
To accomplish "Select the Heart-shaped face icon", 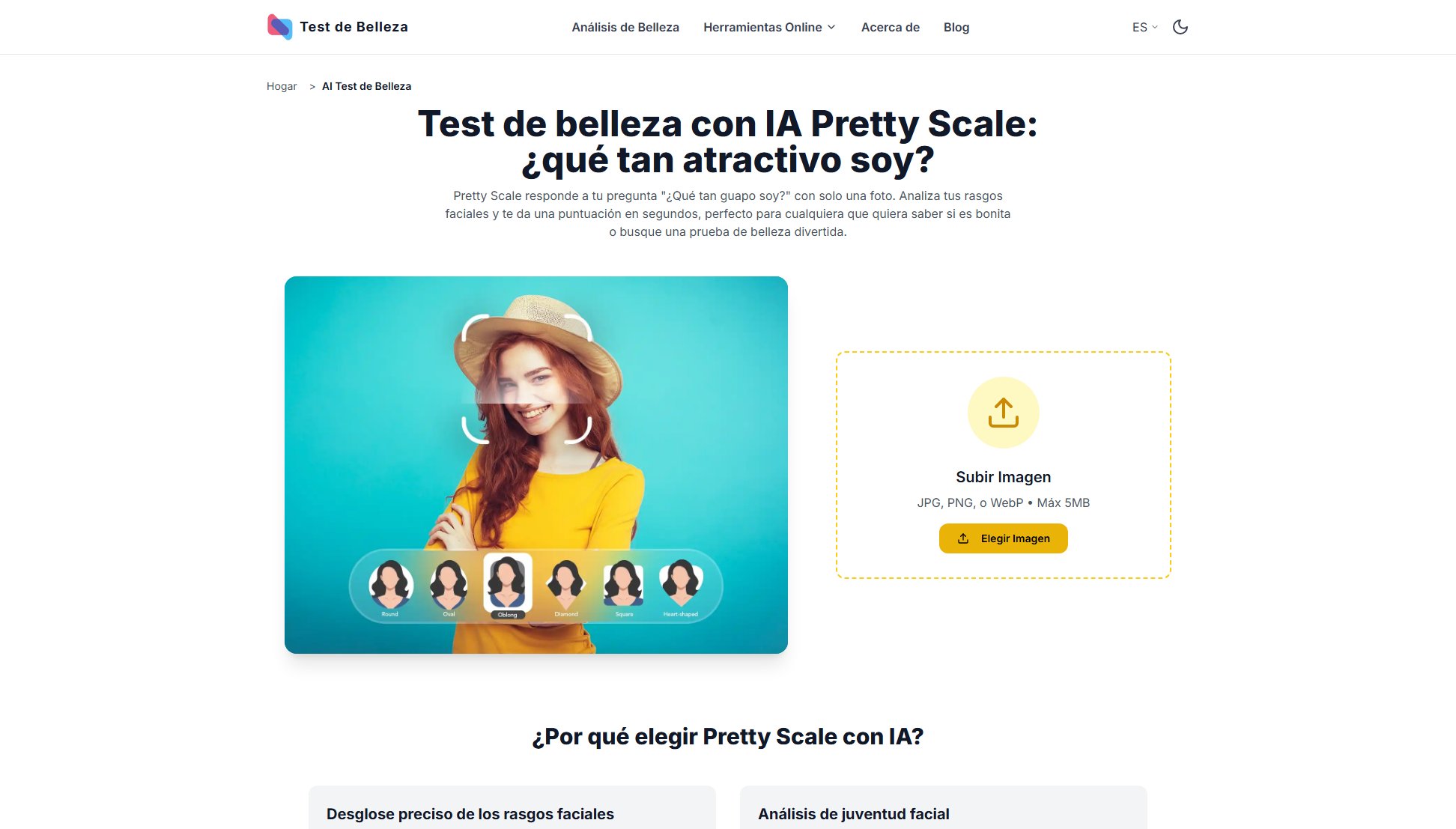I will click(681, 586).
